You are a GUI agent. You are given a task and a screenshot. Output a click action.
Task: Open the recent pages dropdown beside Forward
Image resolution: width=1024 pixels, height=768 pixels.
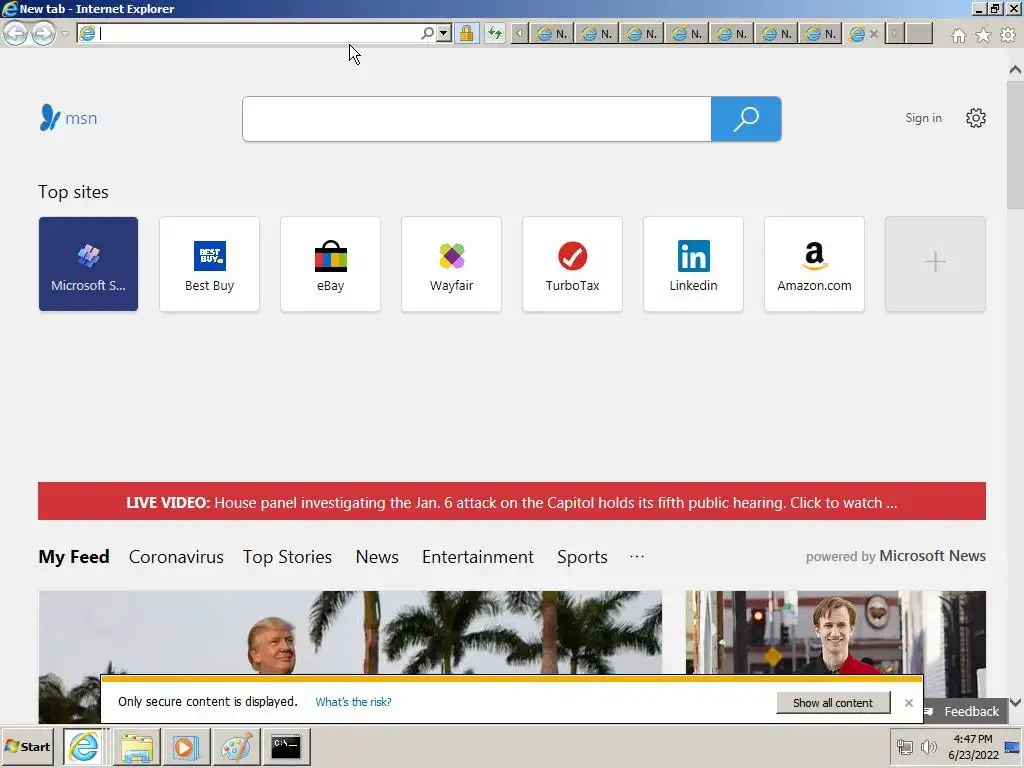tap(65, 34)
